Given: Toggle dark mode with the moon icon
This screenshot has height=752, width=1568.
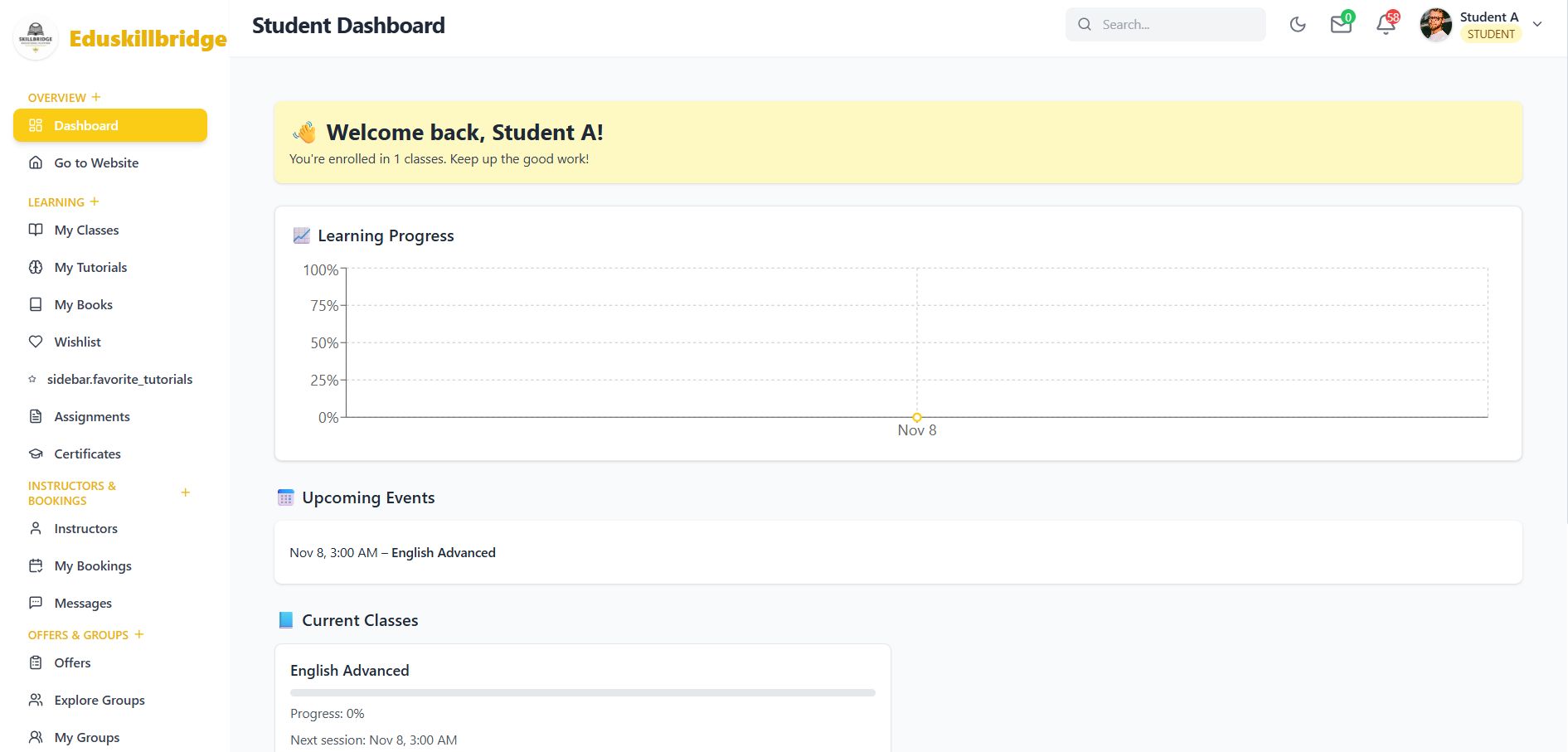Looking at the screenshot, I should (1298, 25).
